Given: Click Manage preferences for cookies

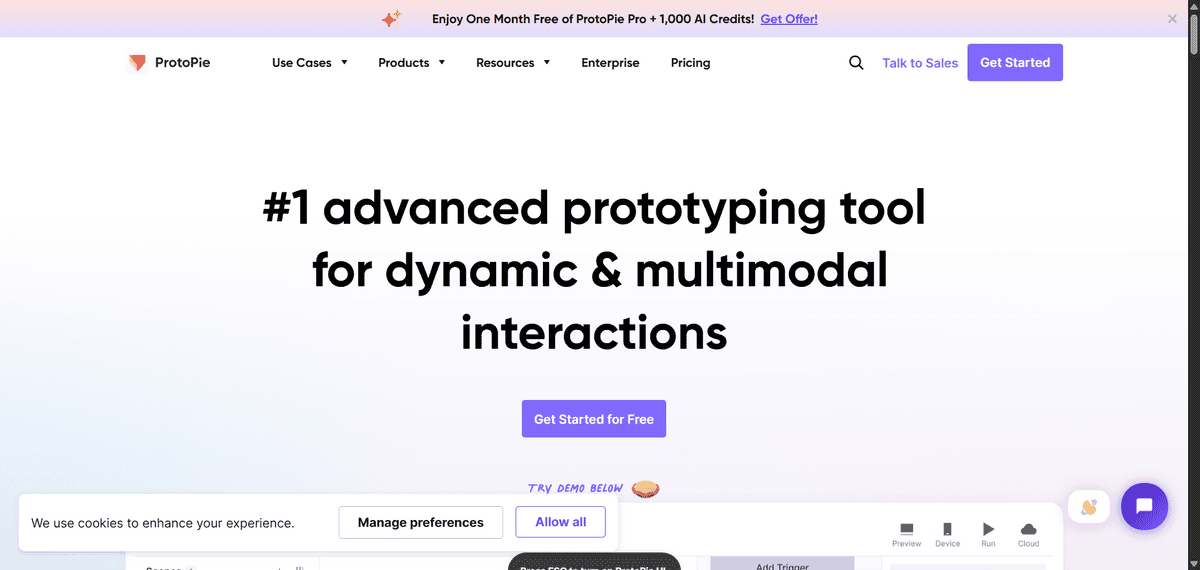Looking at the screenshot, I should (x=420, y=522).
